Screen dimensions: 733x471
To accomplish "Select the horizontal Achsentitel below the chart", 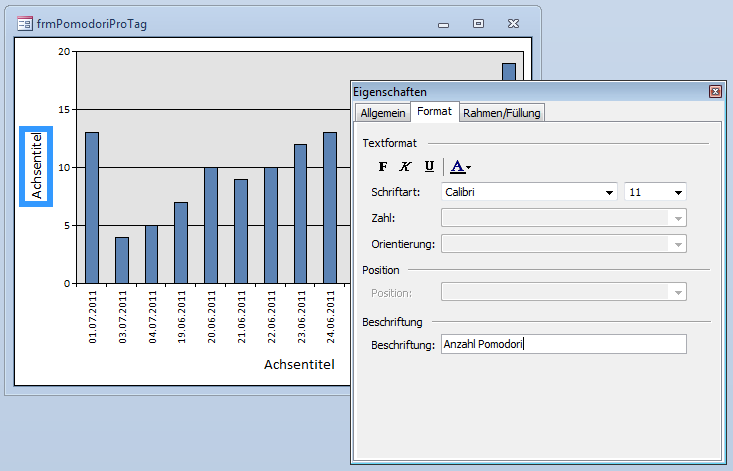I will point(299,364).
